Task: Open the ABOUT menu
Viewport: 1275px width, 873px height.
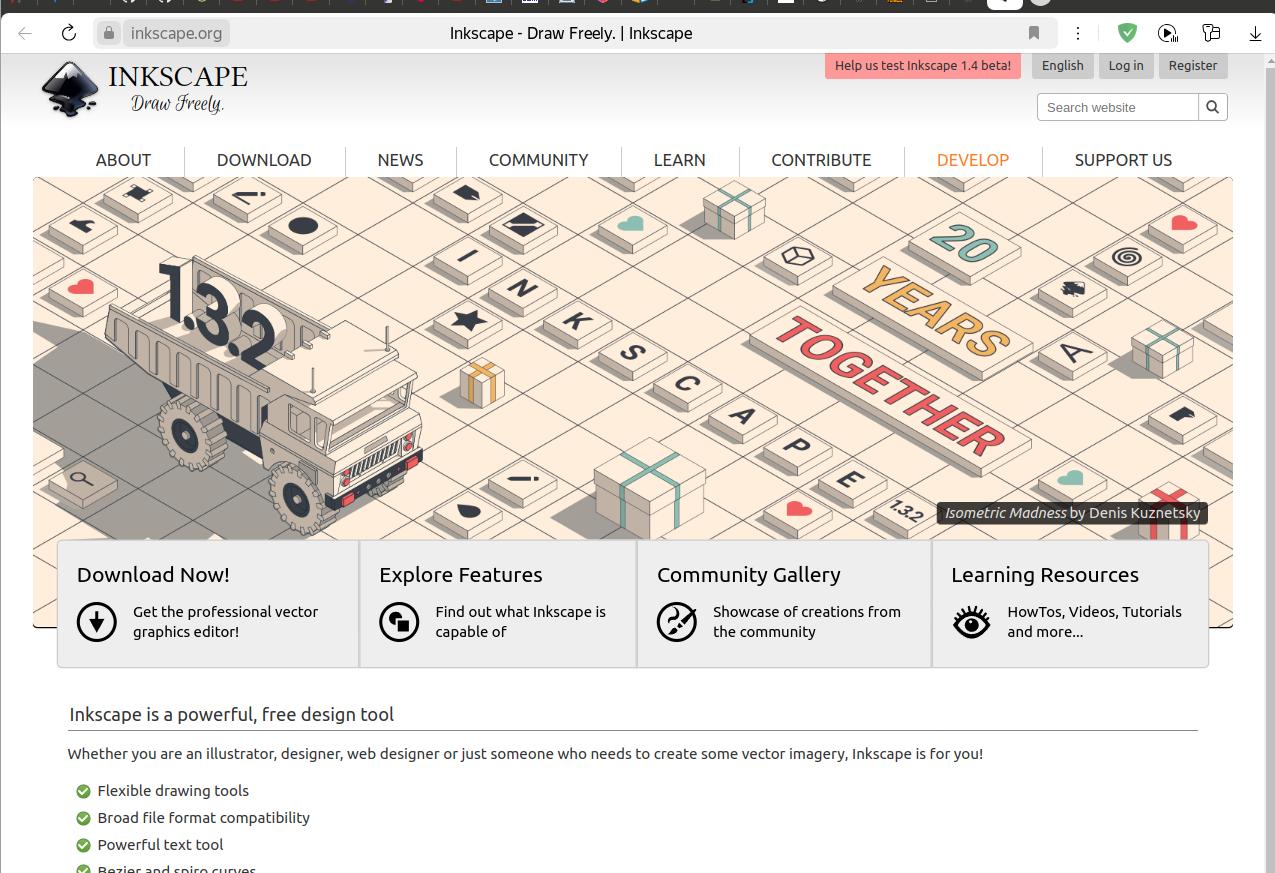Action: pyautogui.click(x=123, y=160)
